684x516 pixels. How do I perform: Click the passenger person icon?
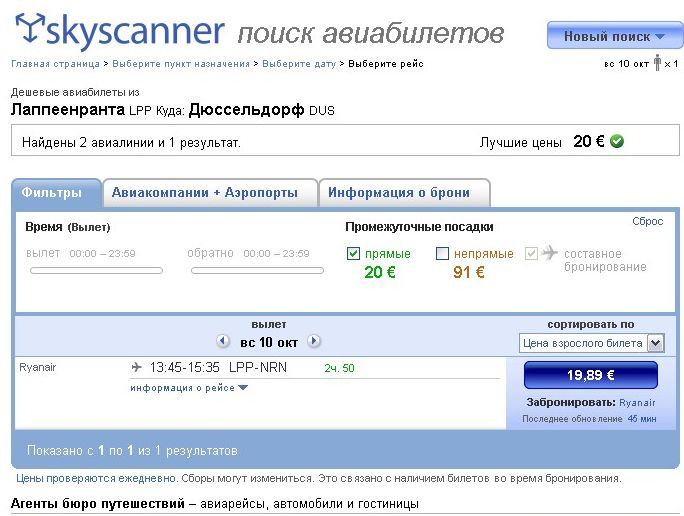tap(657, 63)
